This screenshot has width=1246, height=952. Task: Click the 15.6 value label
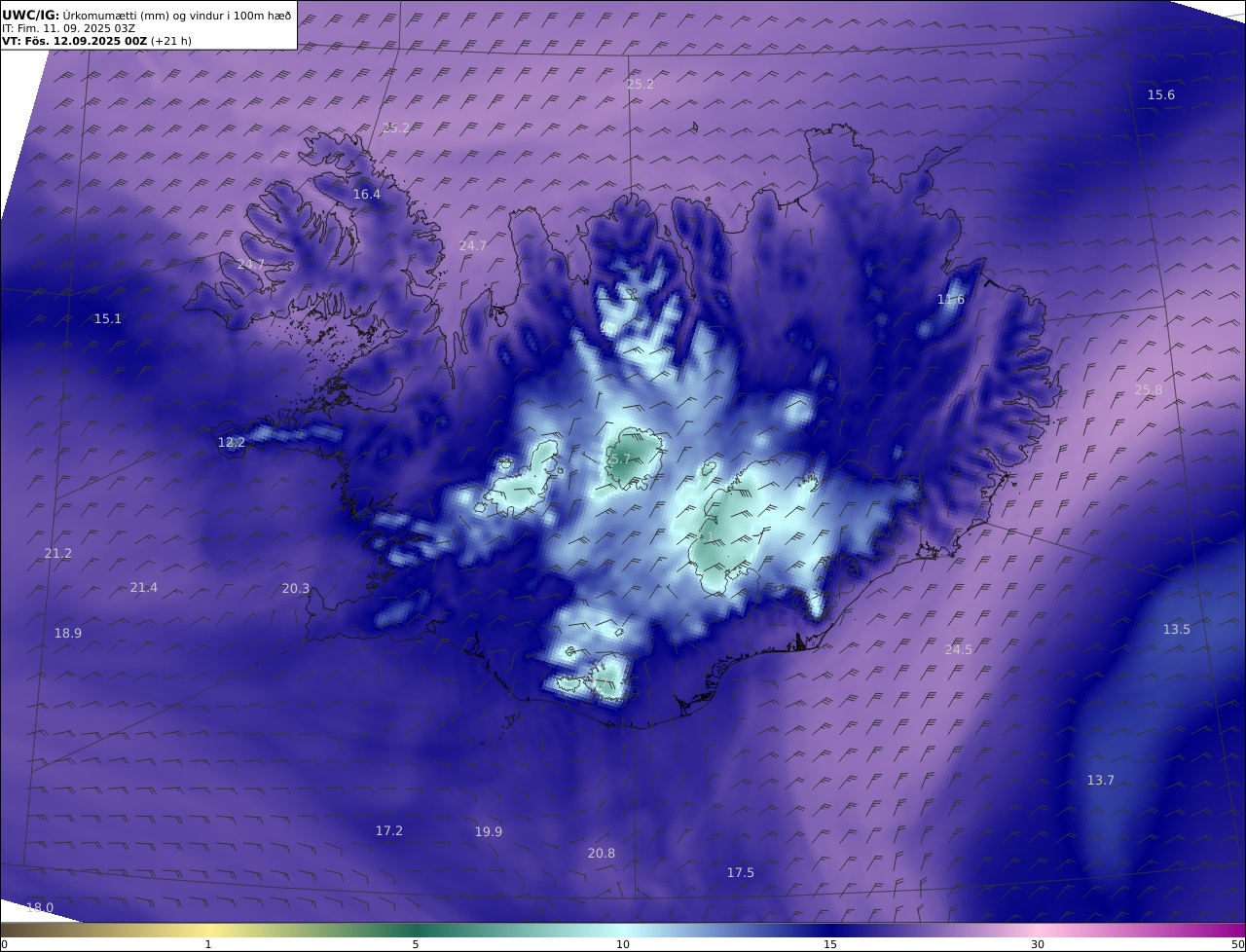tap(1161, 94)
